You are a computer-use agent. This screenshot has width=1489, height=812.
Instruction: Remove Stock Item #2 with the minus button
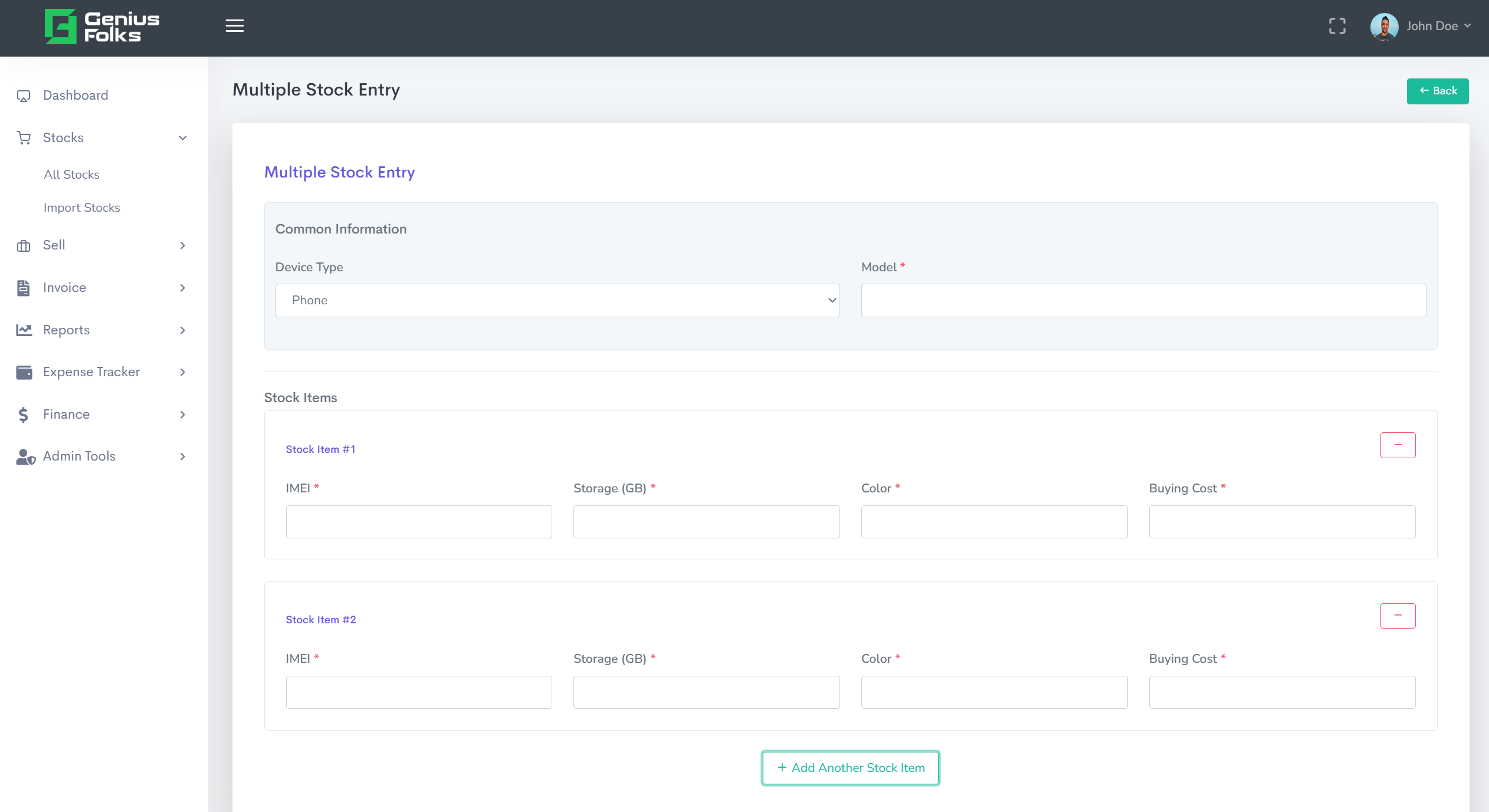click(x=1398, y=615)
